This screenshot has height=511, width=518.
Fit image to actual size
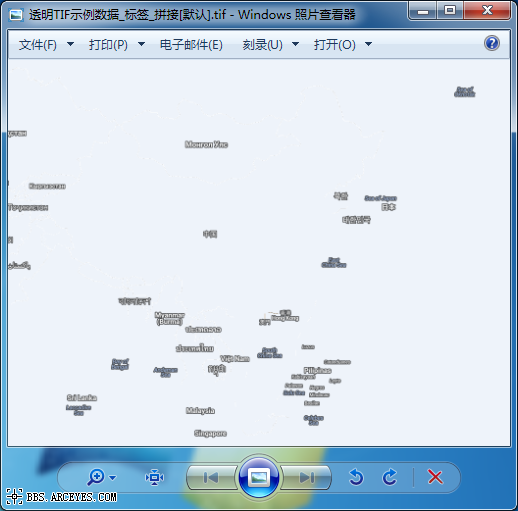pyautogui.click(x=154, y=477)
